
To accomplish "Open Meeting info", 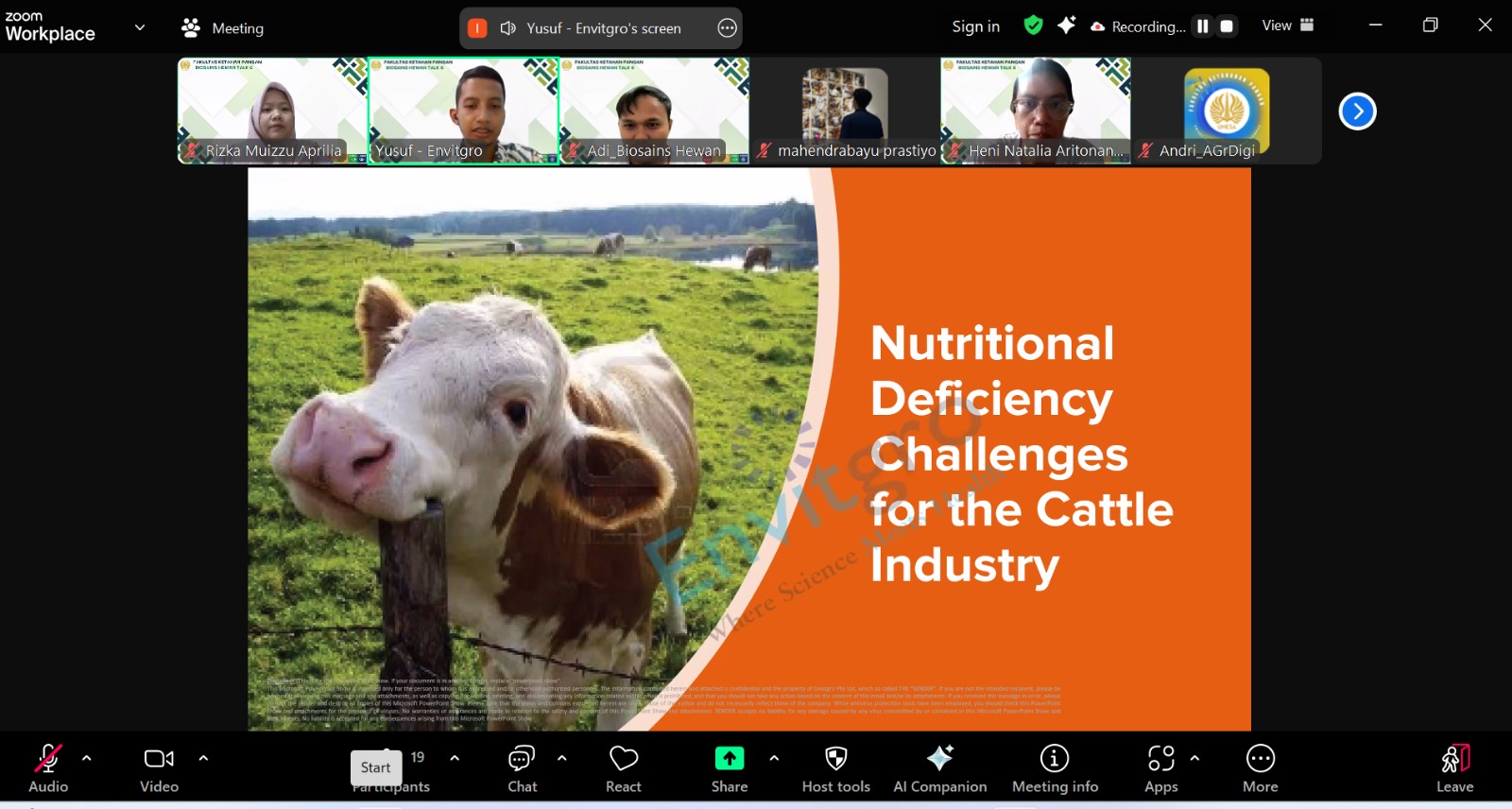I will pos(1055,769).
